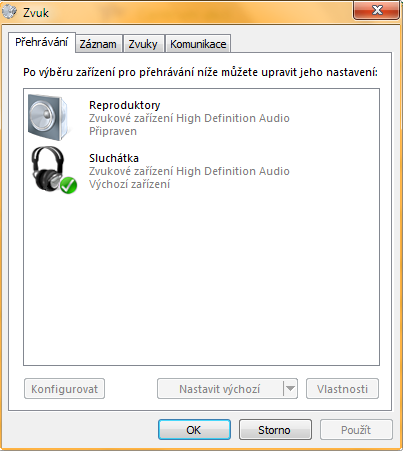Select the Sluchátka device name text
Screen dimensions: 403x451
click(x=114, y=158)
